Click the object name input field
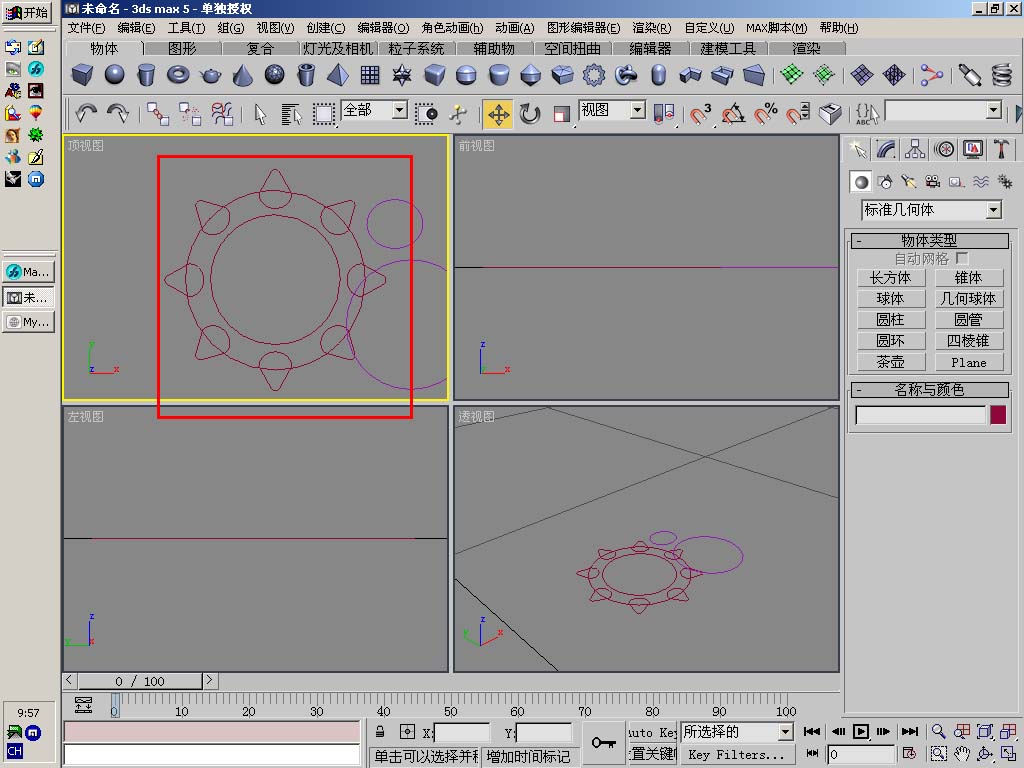The image size is (1024, 768). point(920,415)
